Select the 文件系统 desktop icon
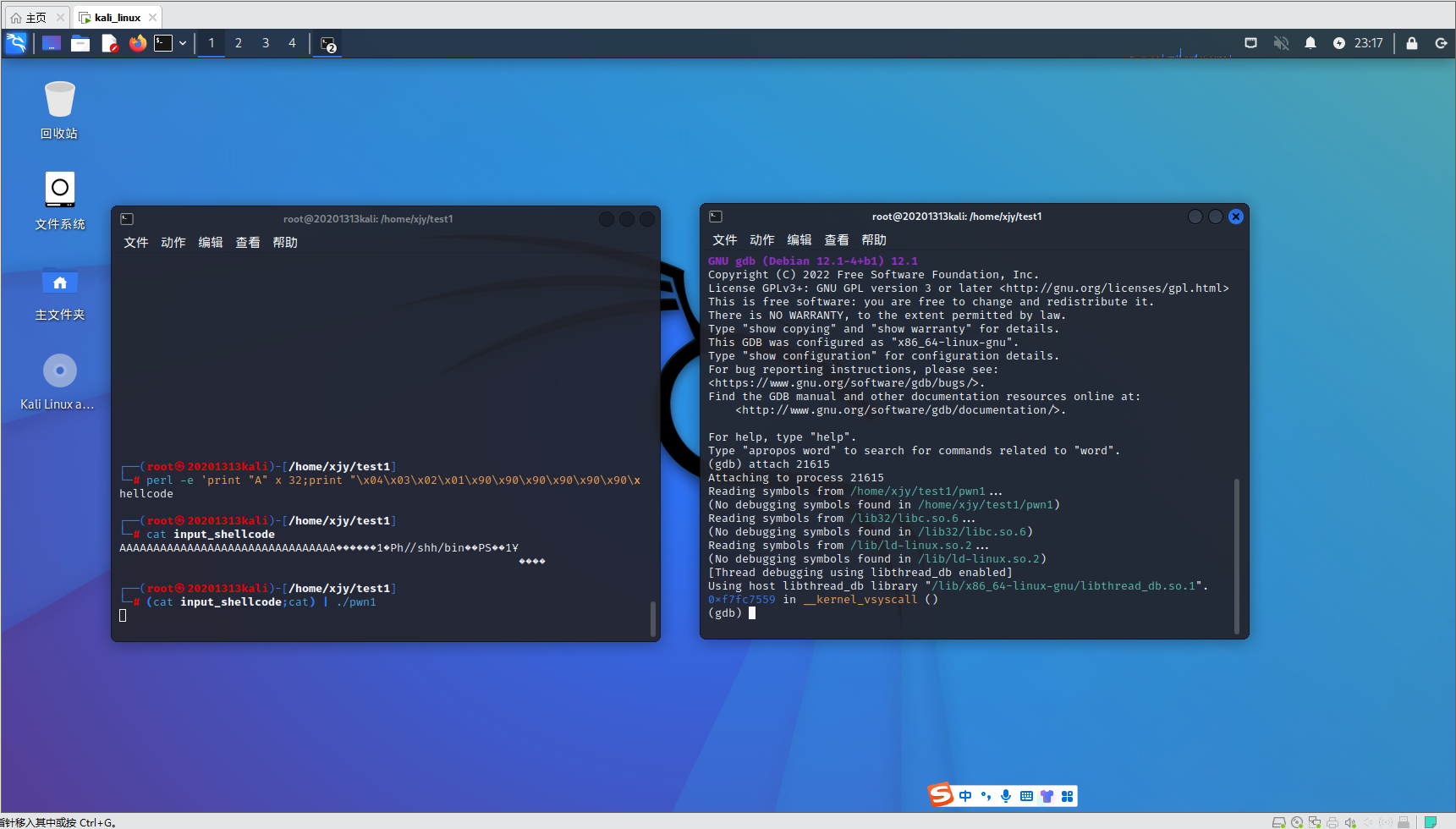The height and width of the screenshot is (829, 1456). coord(60,201)
